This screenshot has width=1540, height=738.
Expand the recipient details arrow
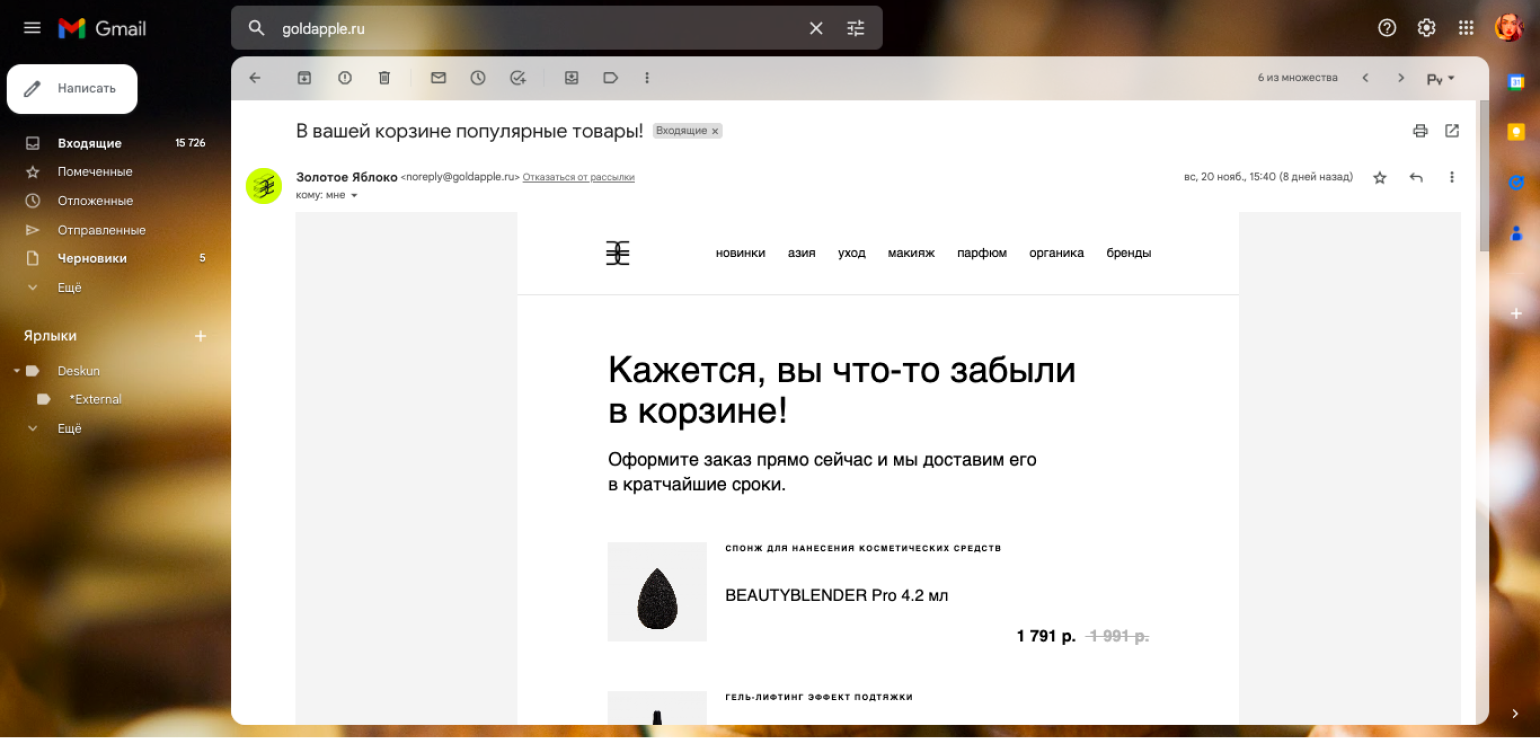(354, 196)
